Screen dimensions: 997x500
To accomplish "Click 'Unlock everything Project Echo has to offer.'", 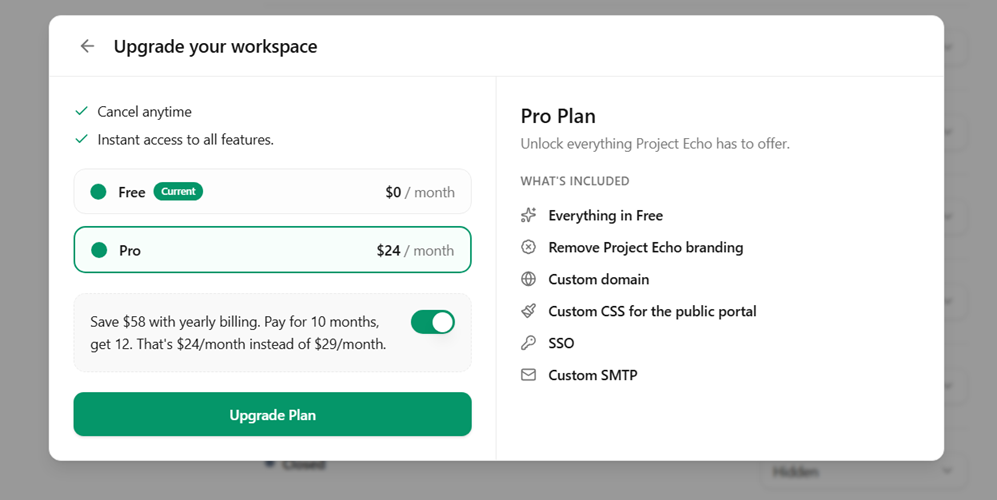I will click(x=655, y=144).
